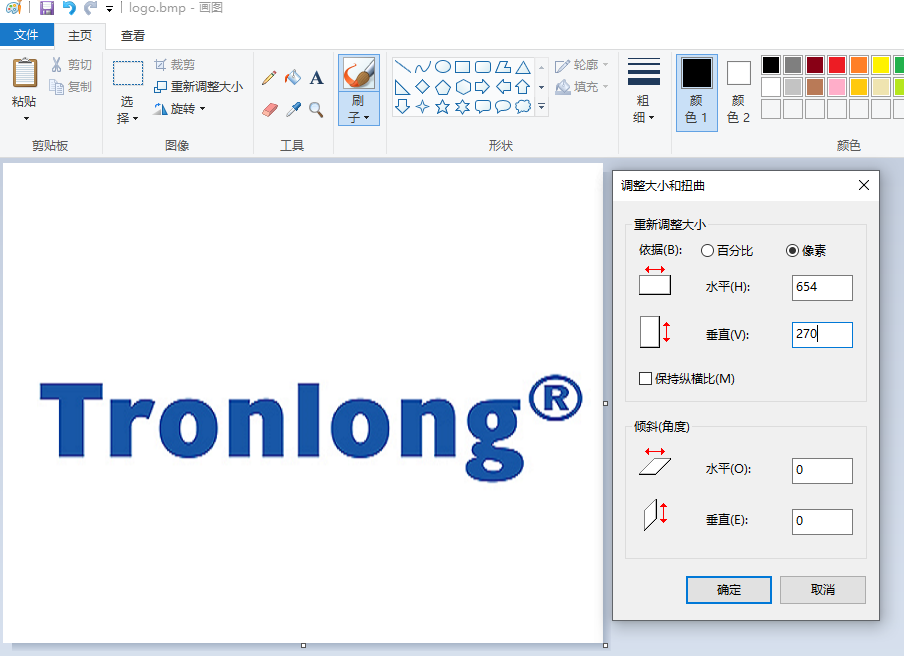Choose the five-point star shape

coord(442,107)
